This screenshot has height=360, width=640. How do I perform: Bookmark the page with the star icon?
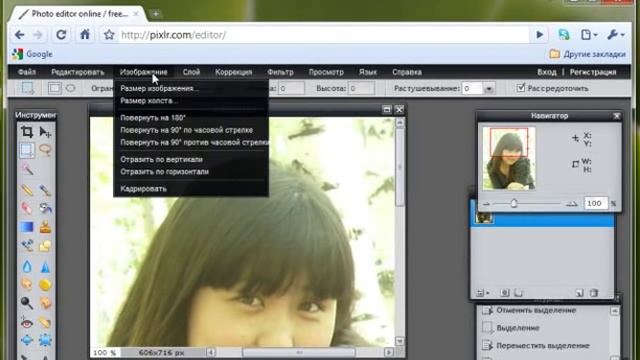click(x=109, y=35)
